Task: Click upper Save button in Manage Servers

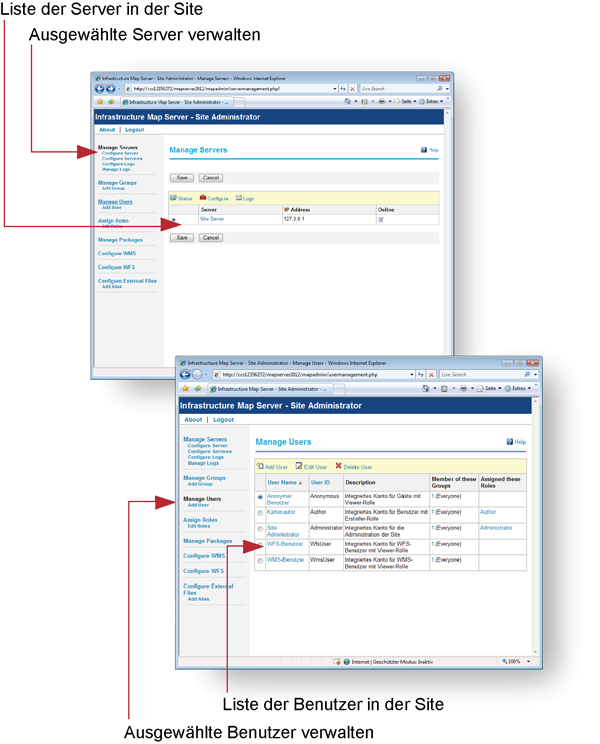Action: coord(182,178)
